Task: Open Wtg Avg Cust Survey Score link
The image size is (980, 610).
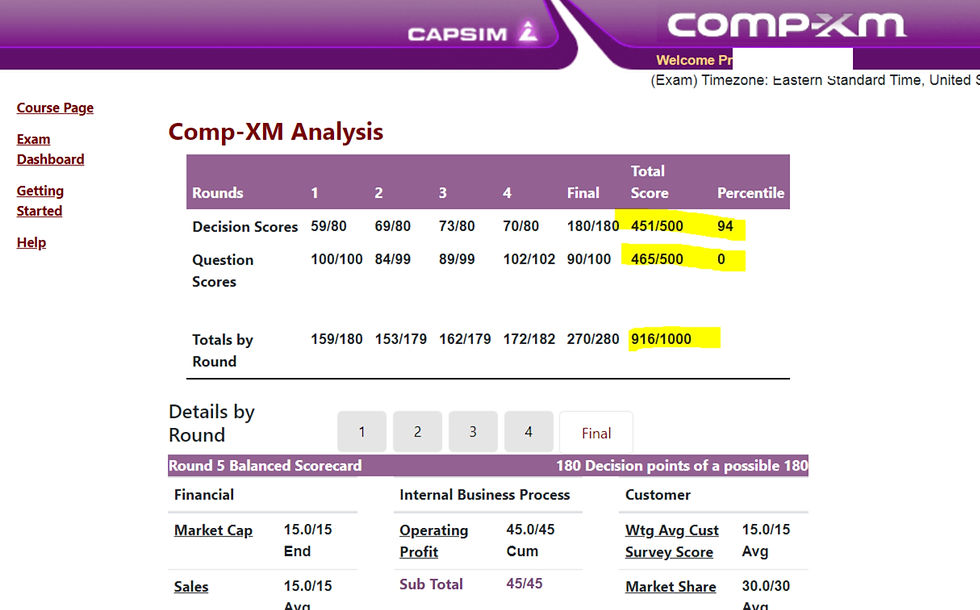Action: tap(672, 541)
